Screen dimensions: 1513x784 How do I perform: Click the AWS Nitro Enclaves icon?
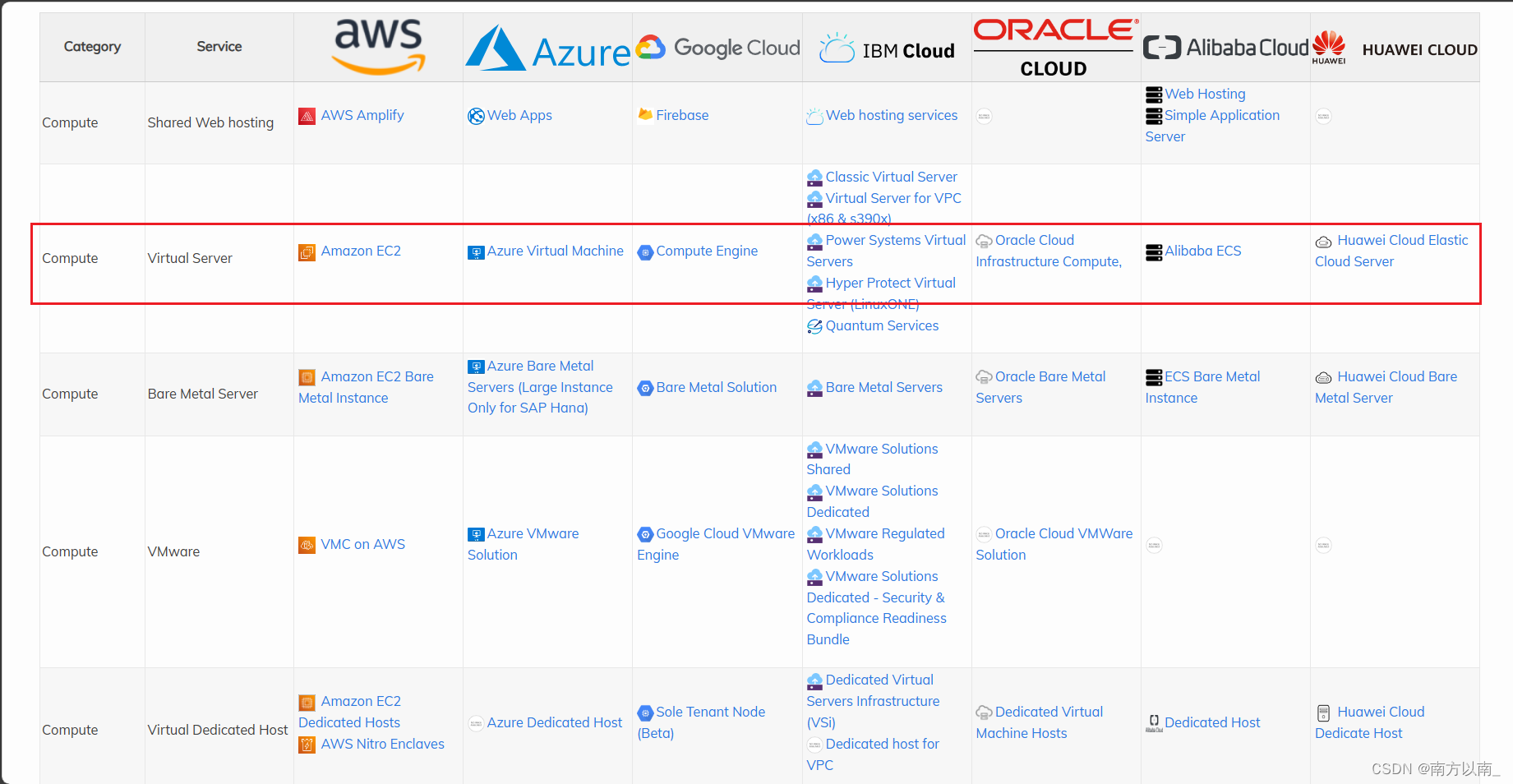(307, 745)
